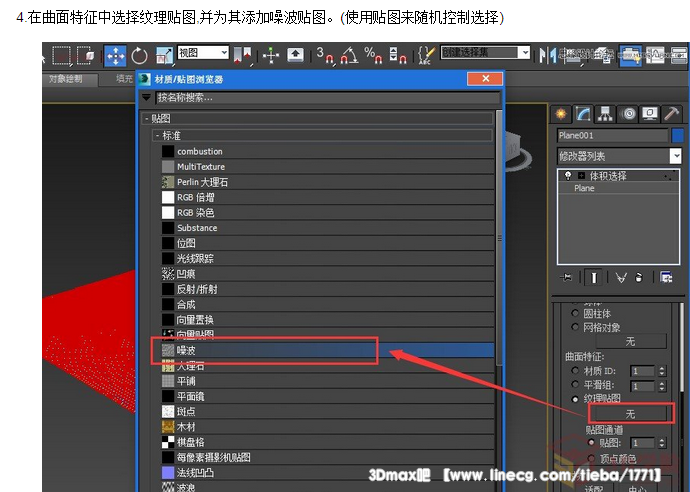Select the 贴图 channel radio button

[591, 443]
